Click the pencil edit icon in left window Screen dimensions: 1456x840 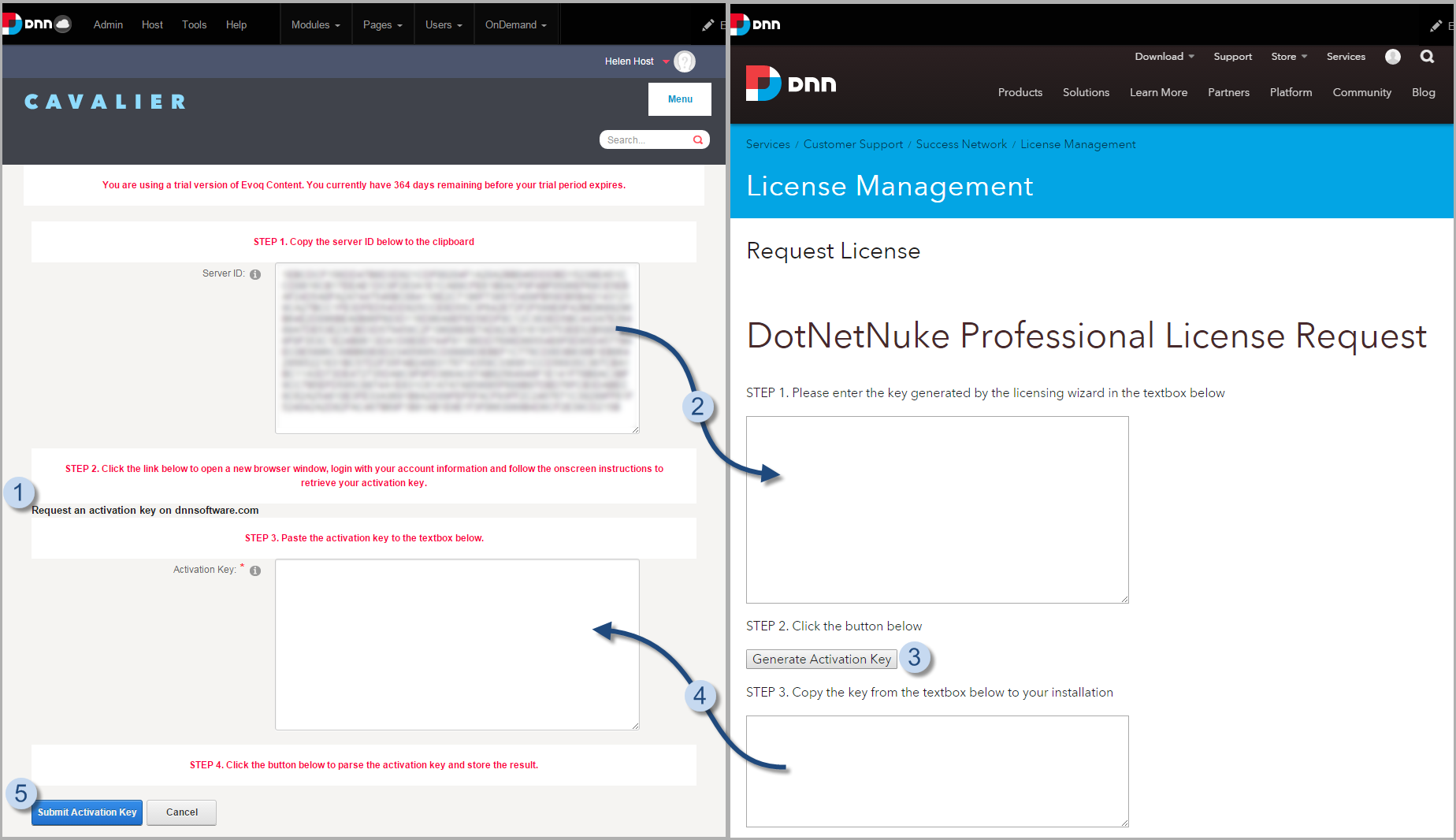pos(708,25)
